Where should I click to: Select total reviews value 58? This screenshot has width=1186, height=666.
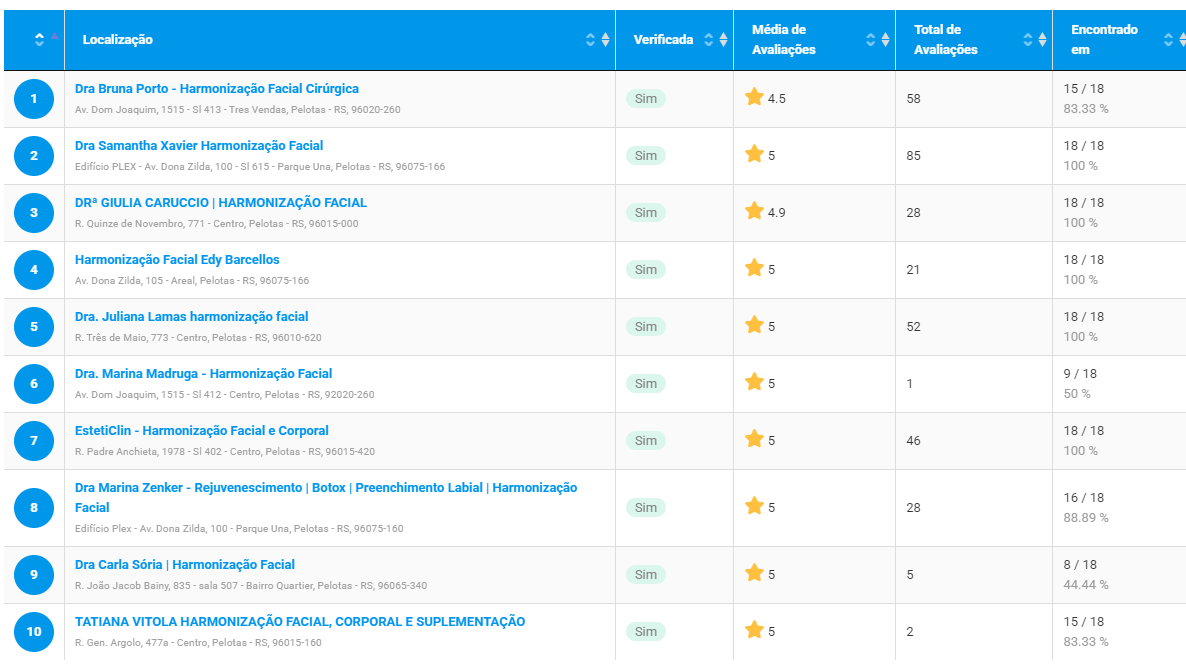[x=914, y=99]
